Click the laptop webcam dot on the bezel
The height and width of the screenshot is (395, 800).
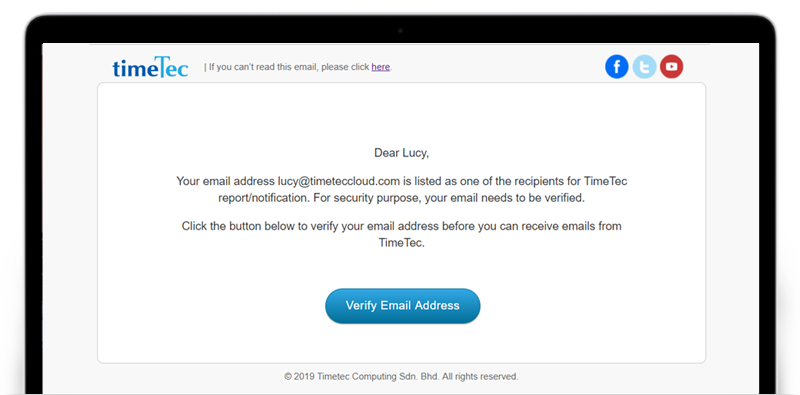[x=400, y=31]
